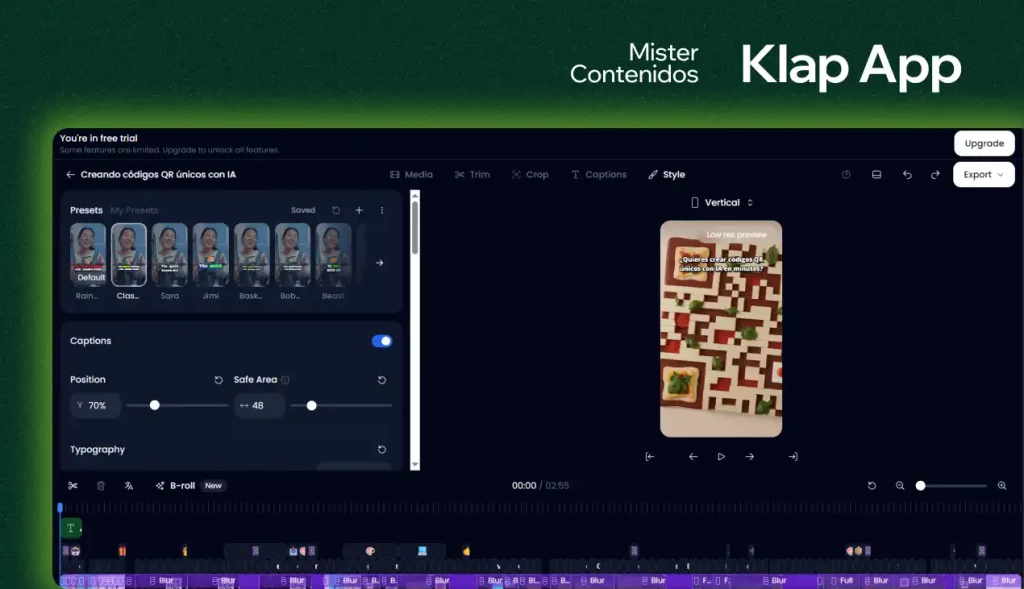Screen dimensions: 1024x589
Task: Redo the last action
Action: (935, 174)
